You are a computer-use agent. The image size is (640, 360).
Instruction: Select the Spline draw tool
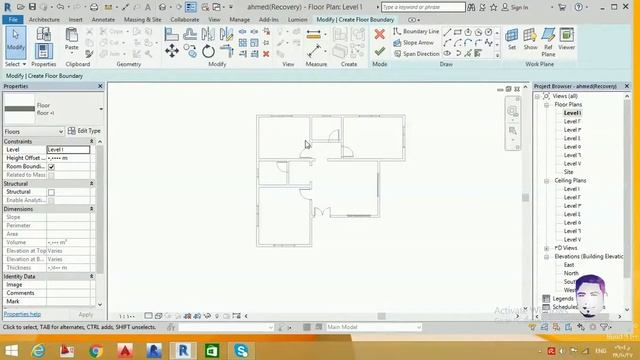pyautogui.click(x=489, y=42)
